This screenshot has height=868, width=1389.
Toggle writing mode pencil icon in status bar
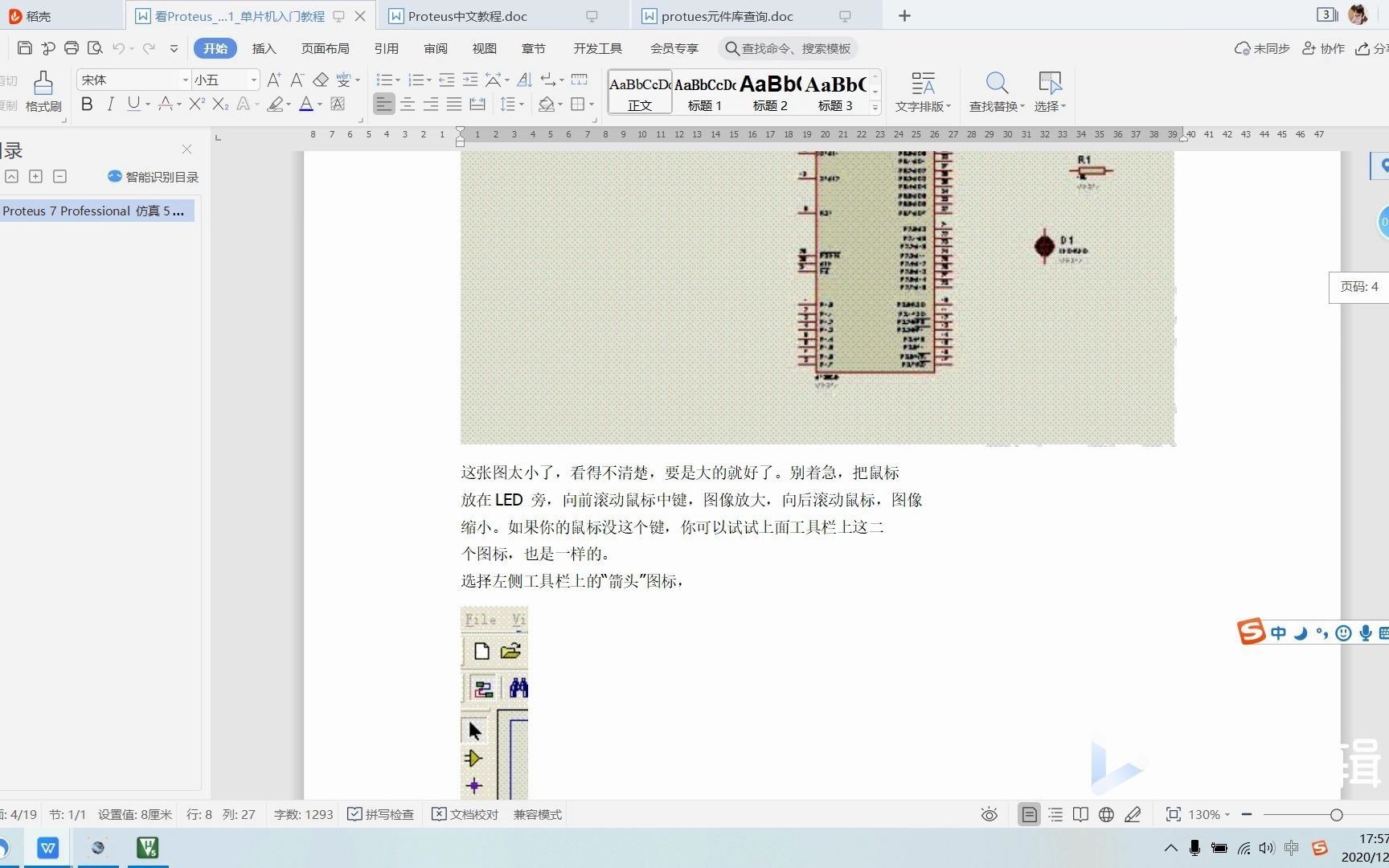click(1133, 814)
